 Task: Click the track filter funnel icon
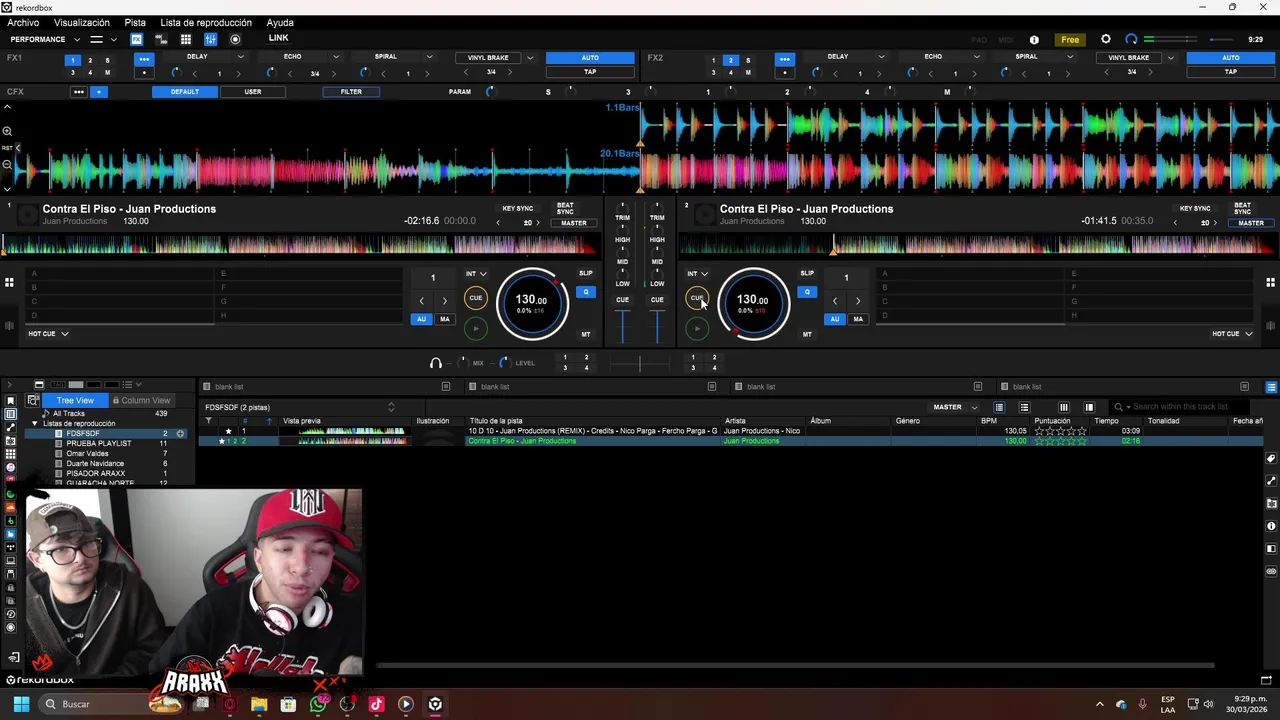pos(208,421)
